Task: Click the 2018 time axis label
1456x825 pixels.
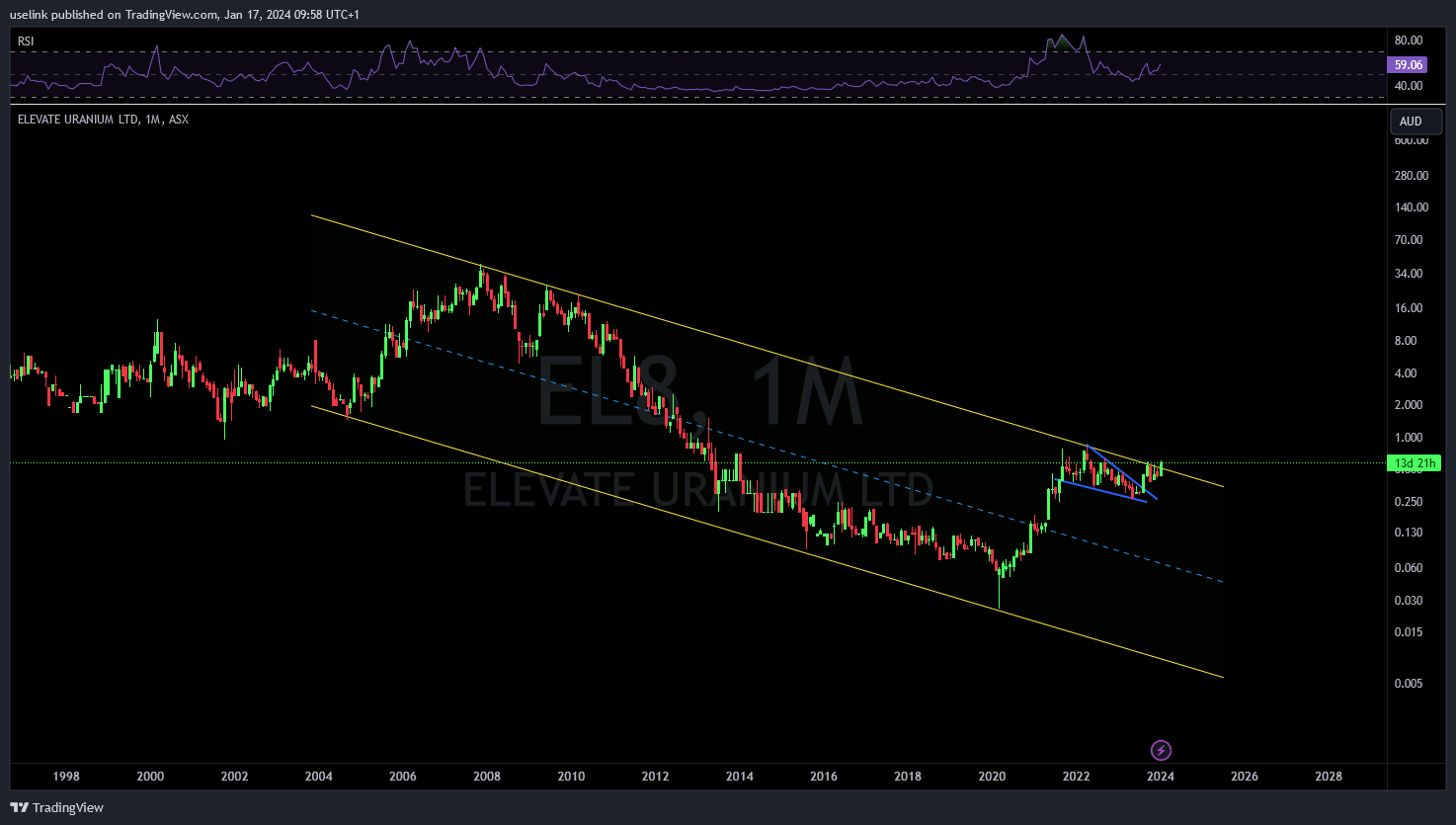Action: coord(908,777)
